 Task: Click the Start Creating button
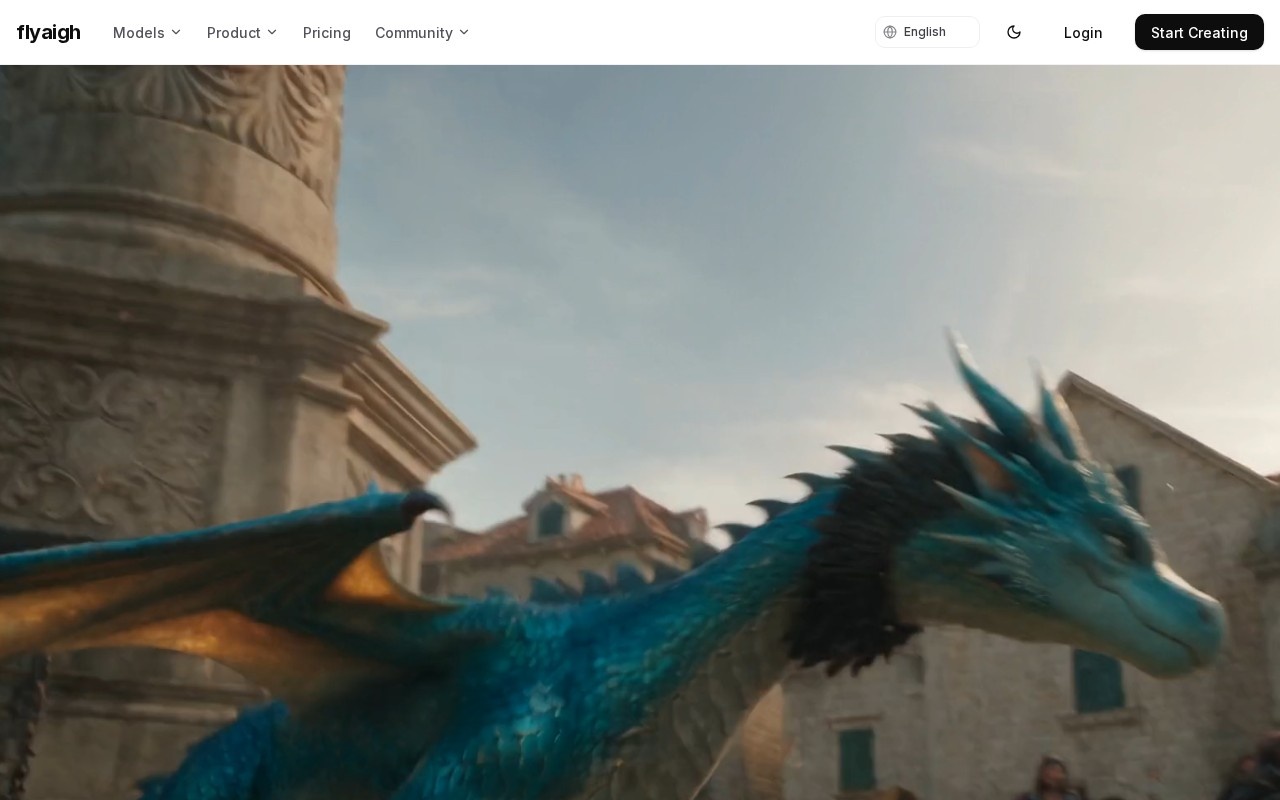pos(1199,32)
